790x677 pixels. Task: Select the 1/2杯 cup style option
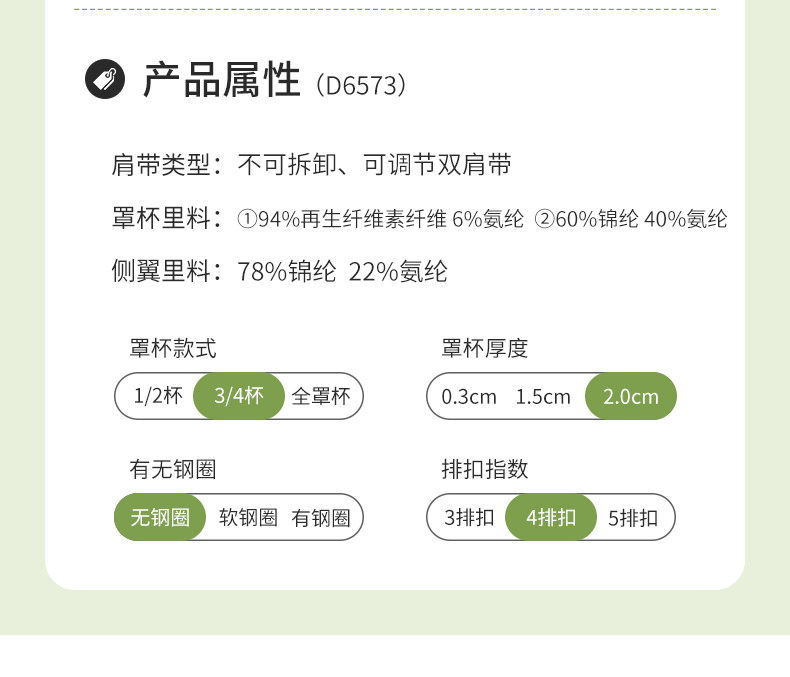point(158,396)
